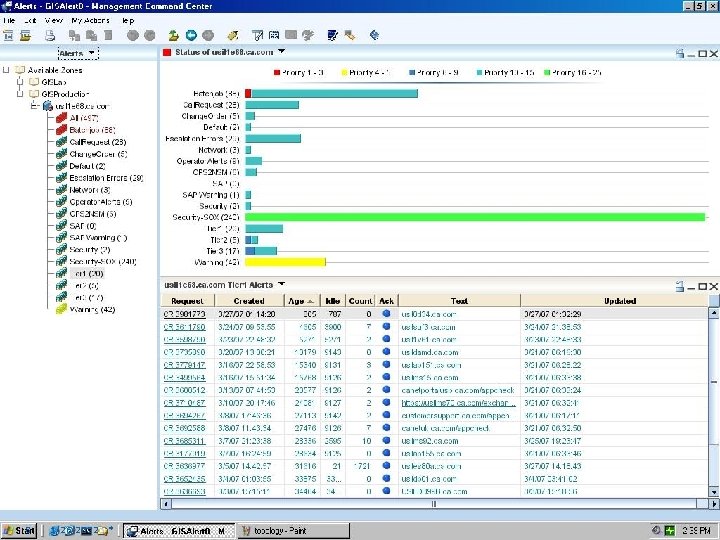This screenshot has height=540, width=720.
Task: Open the File menu
Action: (x=9, y=21)
